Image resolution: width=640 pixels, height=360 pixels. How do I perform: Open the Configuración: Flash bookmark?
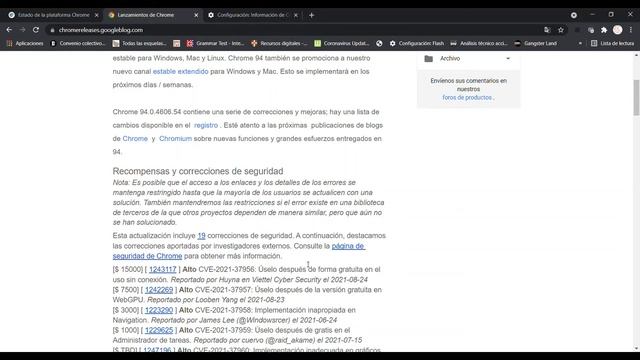[417, 43]
